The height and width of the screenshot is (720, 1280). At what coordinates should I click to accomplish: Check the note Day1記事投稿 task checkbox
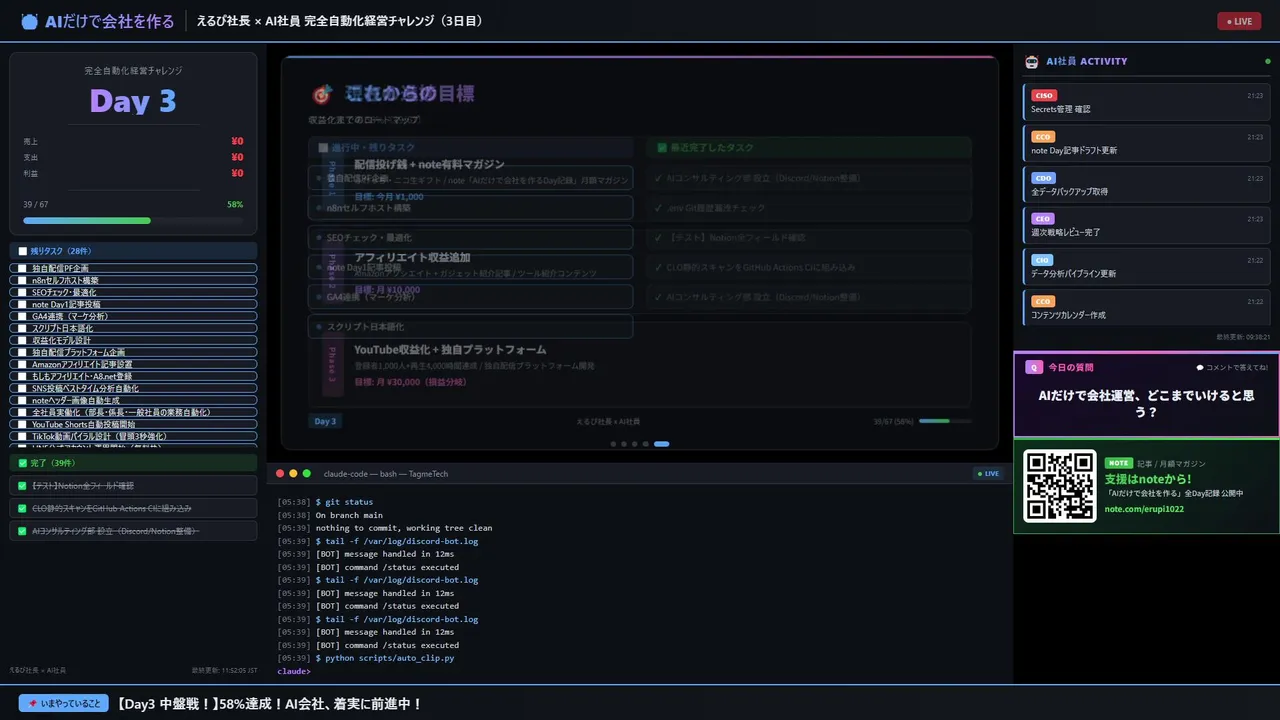(x=22, y=304)
